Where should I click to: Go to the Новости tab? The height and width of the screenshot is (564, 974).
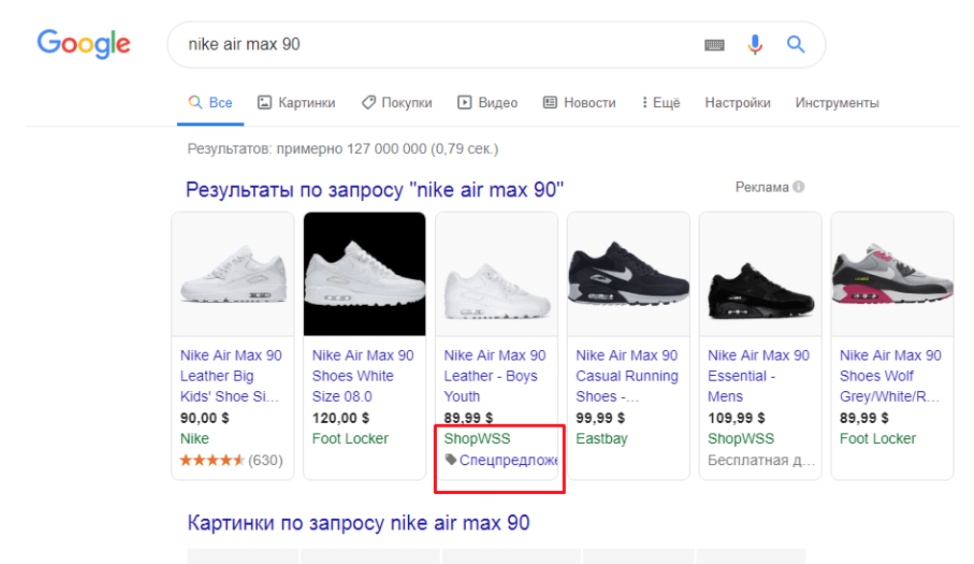579,103
